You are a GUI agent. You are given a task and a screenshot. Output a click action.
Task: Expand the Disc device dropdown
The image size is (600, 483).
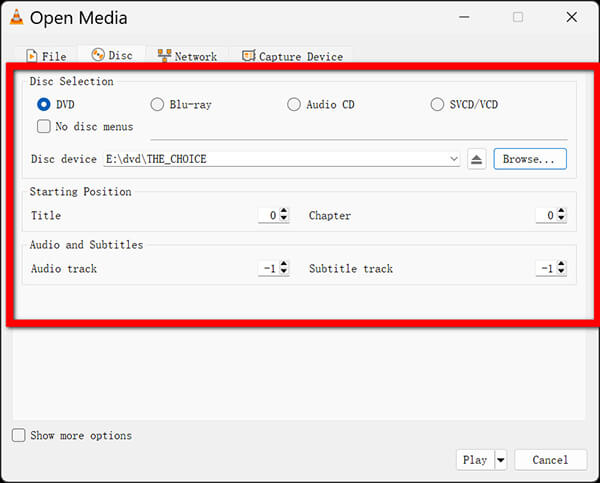pyautogui.click(x=454, y=159)
